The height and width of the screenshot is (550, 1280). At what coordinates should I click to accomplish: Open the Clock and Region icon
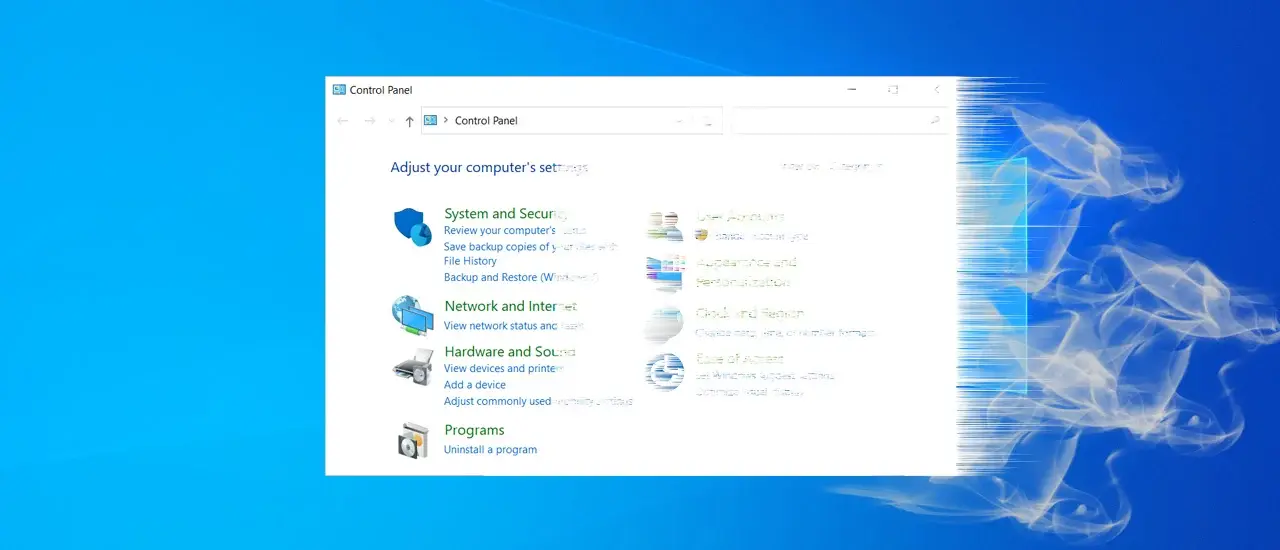tap(664, 322)
